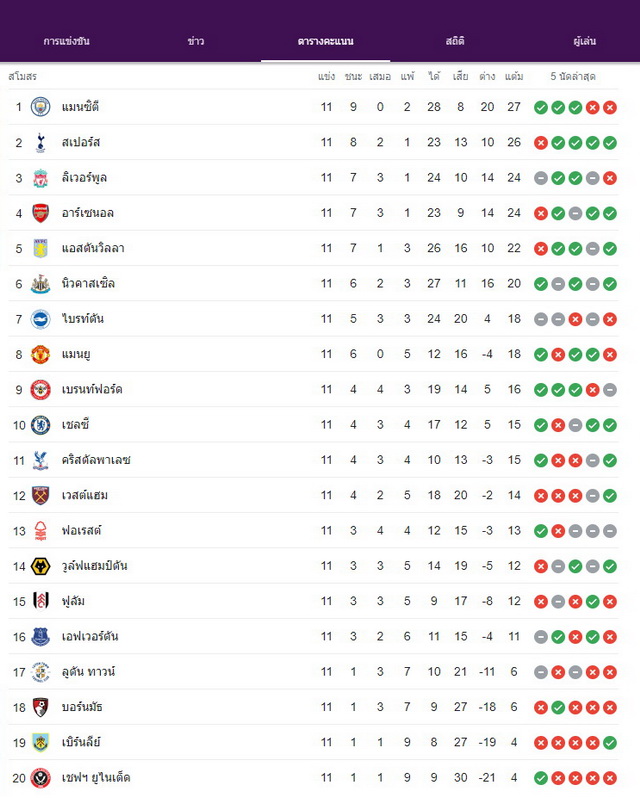Click the แต้ม column header
640x798 pixels.
click(514, 76)
